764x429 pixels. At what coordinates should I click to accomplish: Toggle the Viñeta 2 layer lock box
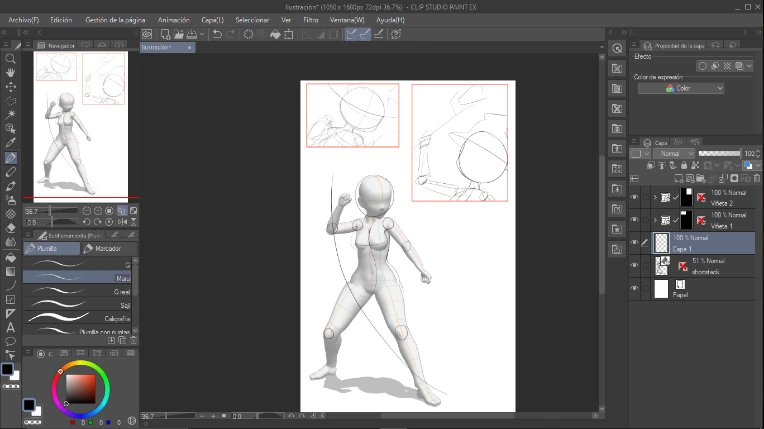pos(646,197)
